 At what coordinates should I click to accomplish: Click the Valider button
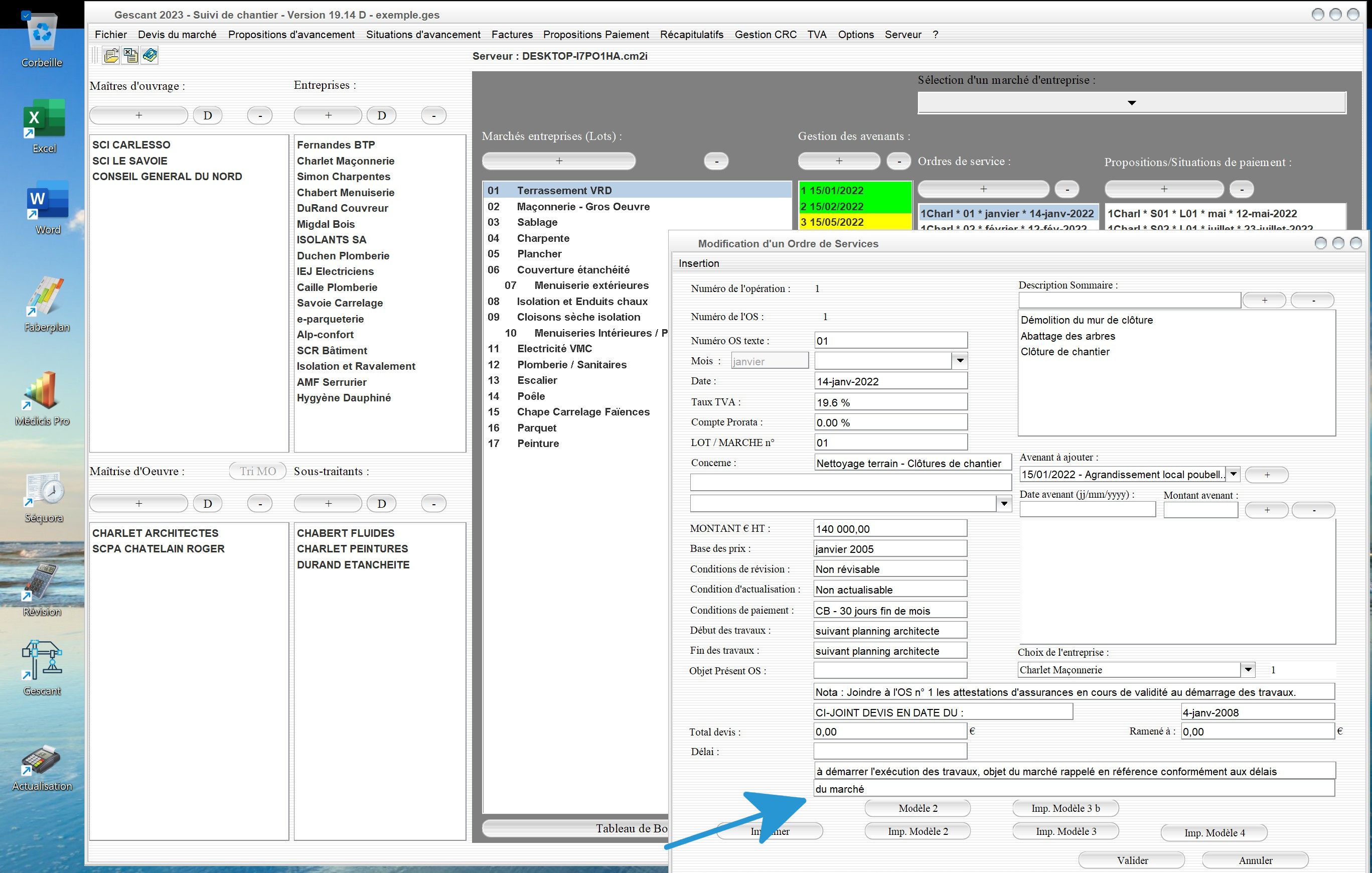tap(1132, 860)
